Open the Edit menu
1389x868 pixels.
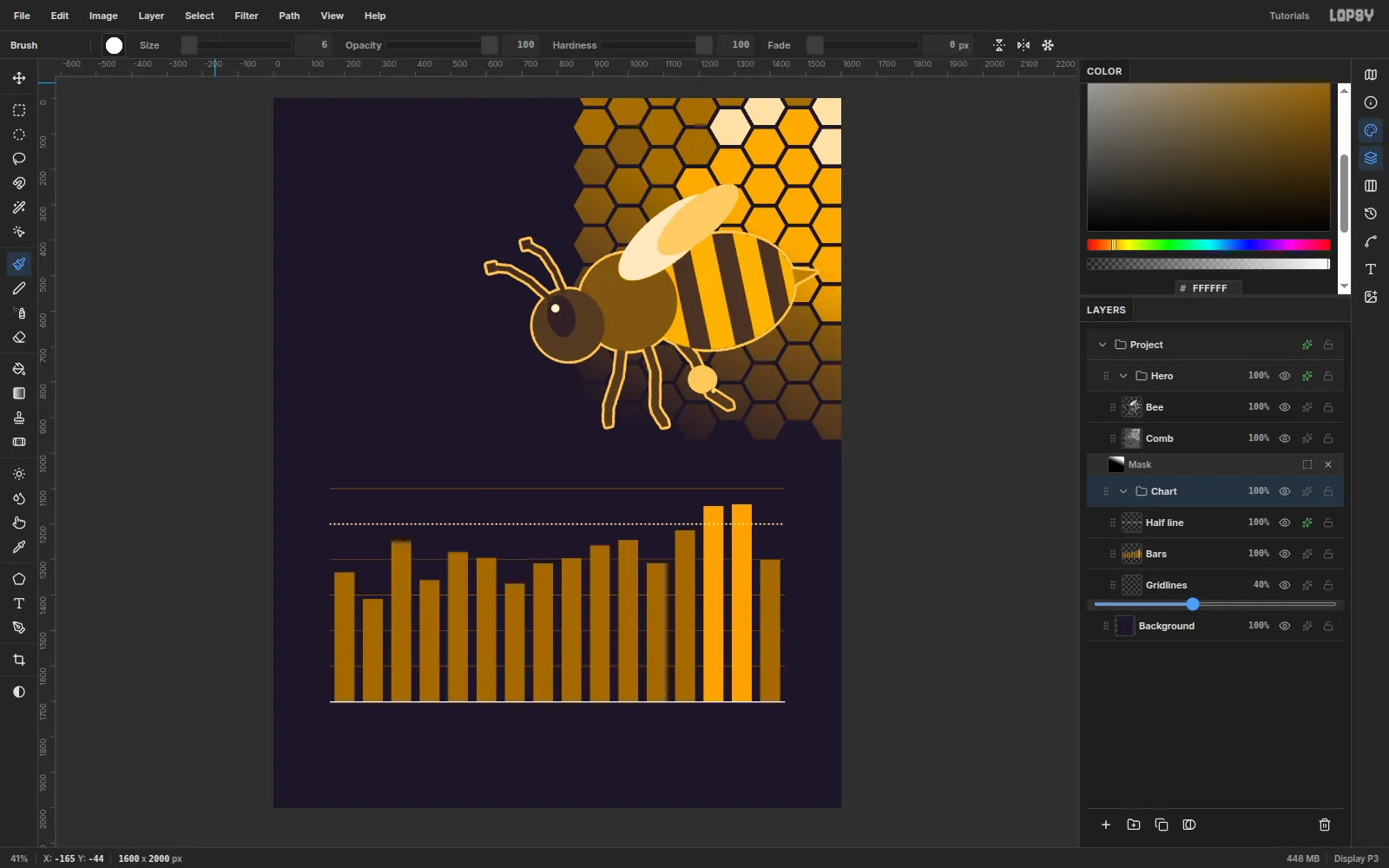tap(60, 16)
